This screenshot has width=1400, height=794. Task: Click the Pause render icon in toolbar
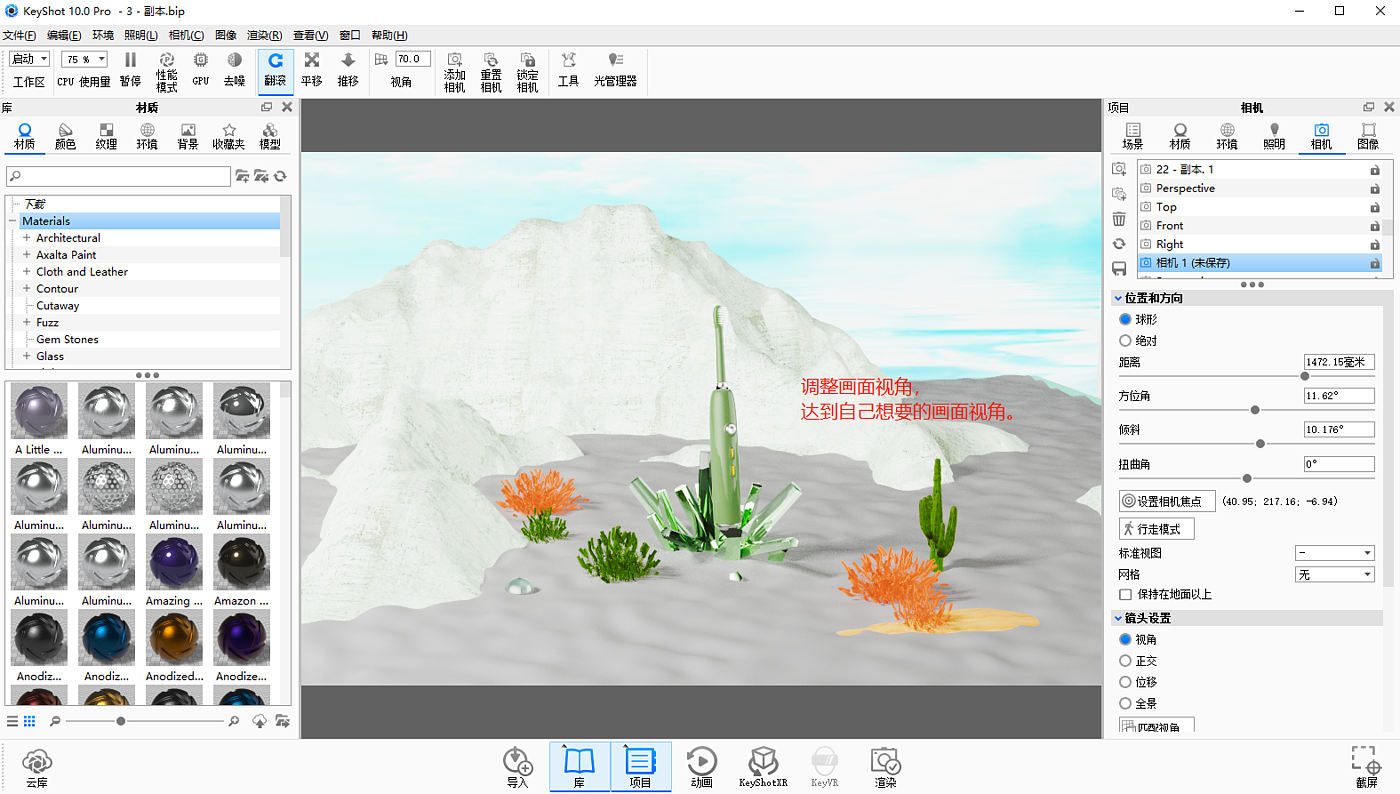pos(130,69)
